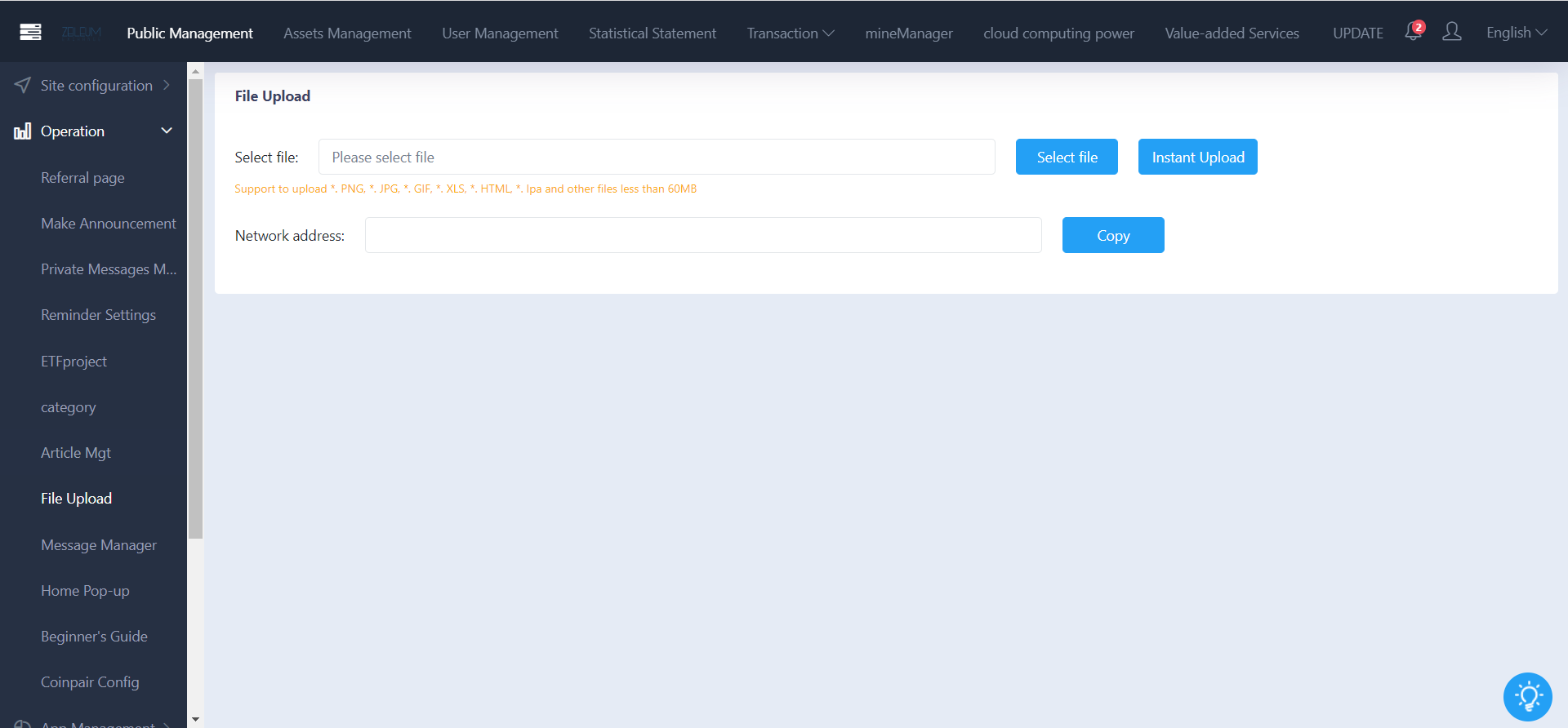Open the Transaction dropdown menu
This screenshot has height=728, width=1568.
click(791, 33)
